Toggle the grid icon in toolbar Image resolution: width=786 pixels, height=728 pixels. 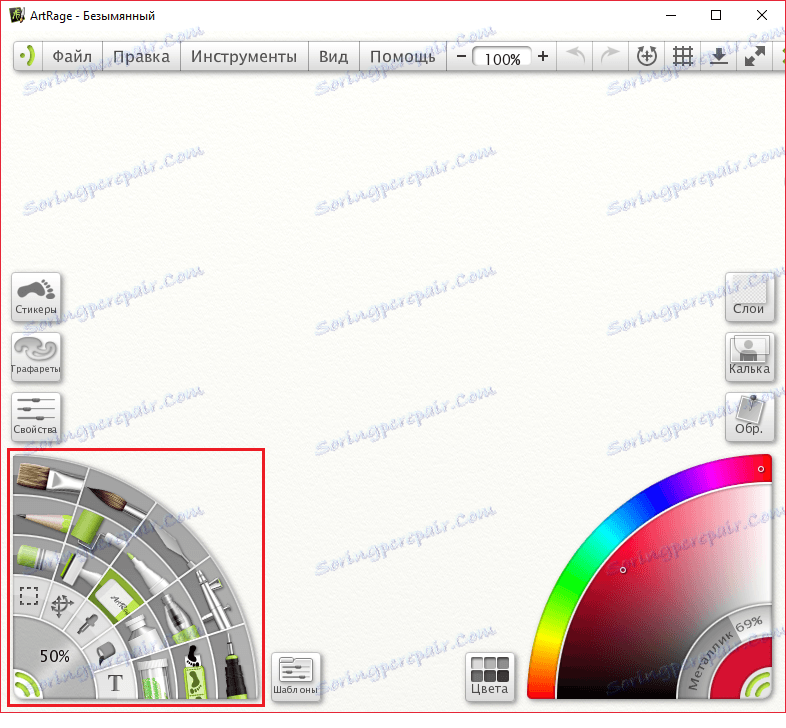pyautogui.click(x=683, y=56)
